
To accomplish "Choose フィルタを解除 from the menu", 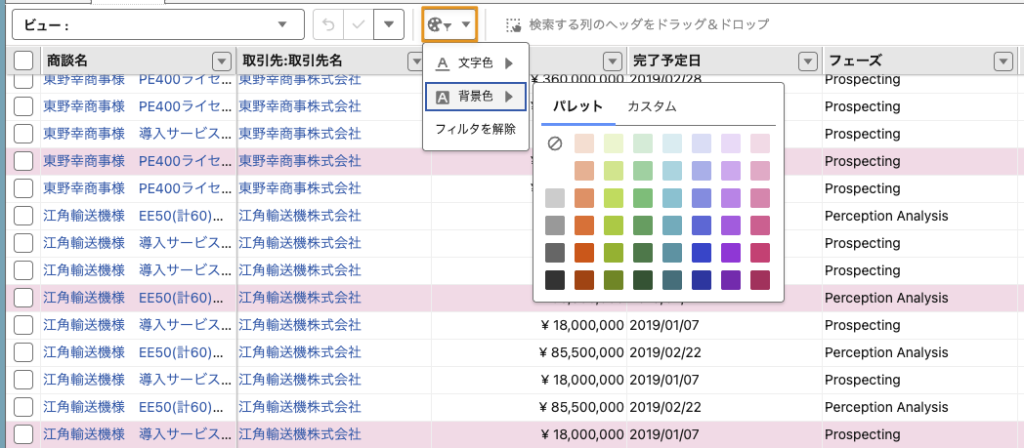I will click(x=474, y=129).
